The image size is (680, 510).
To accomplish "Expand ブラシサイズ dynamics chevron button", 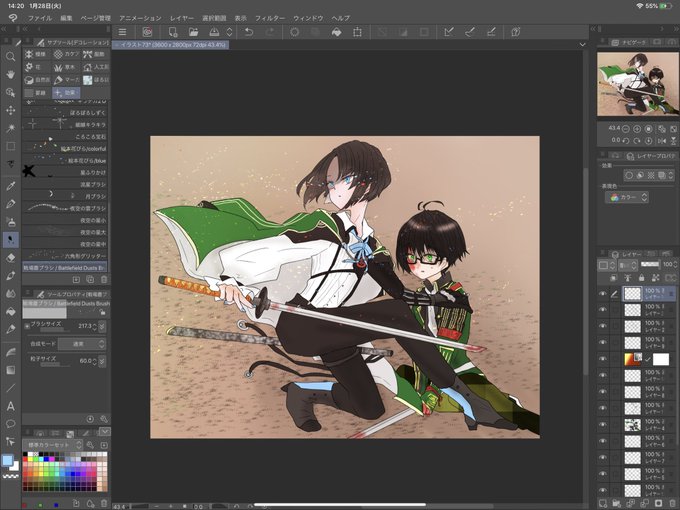I will (x=102, y=326).
